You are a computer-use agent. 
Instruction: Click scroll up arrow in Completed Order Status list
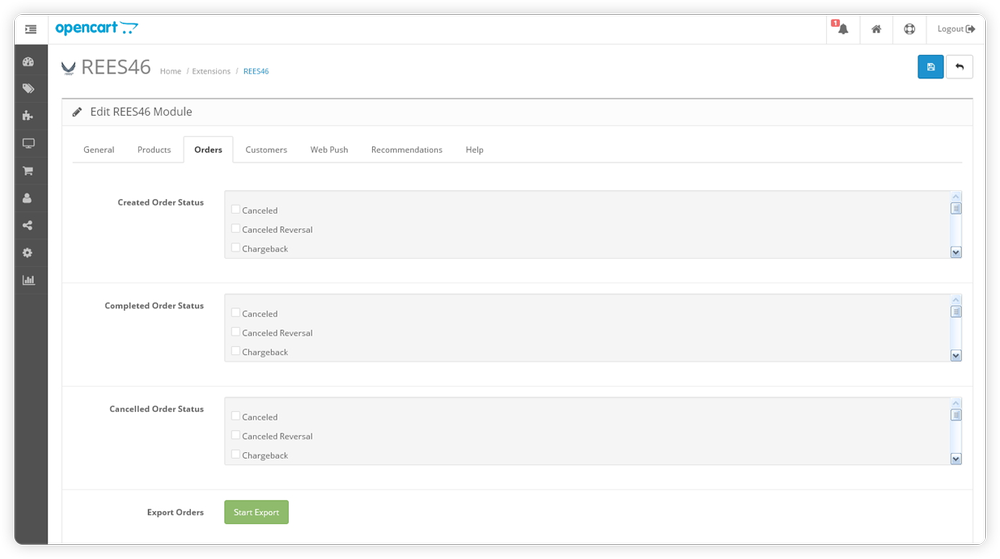point(955,300)
